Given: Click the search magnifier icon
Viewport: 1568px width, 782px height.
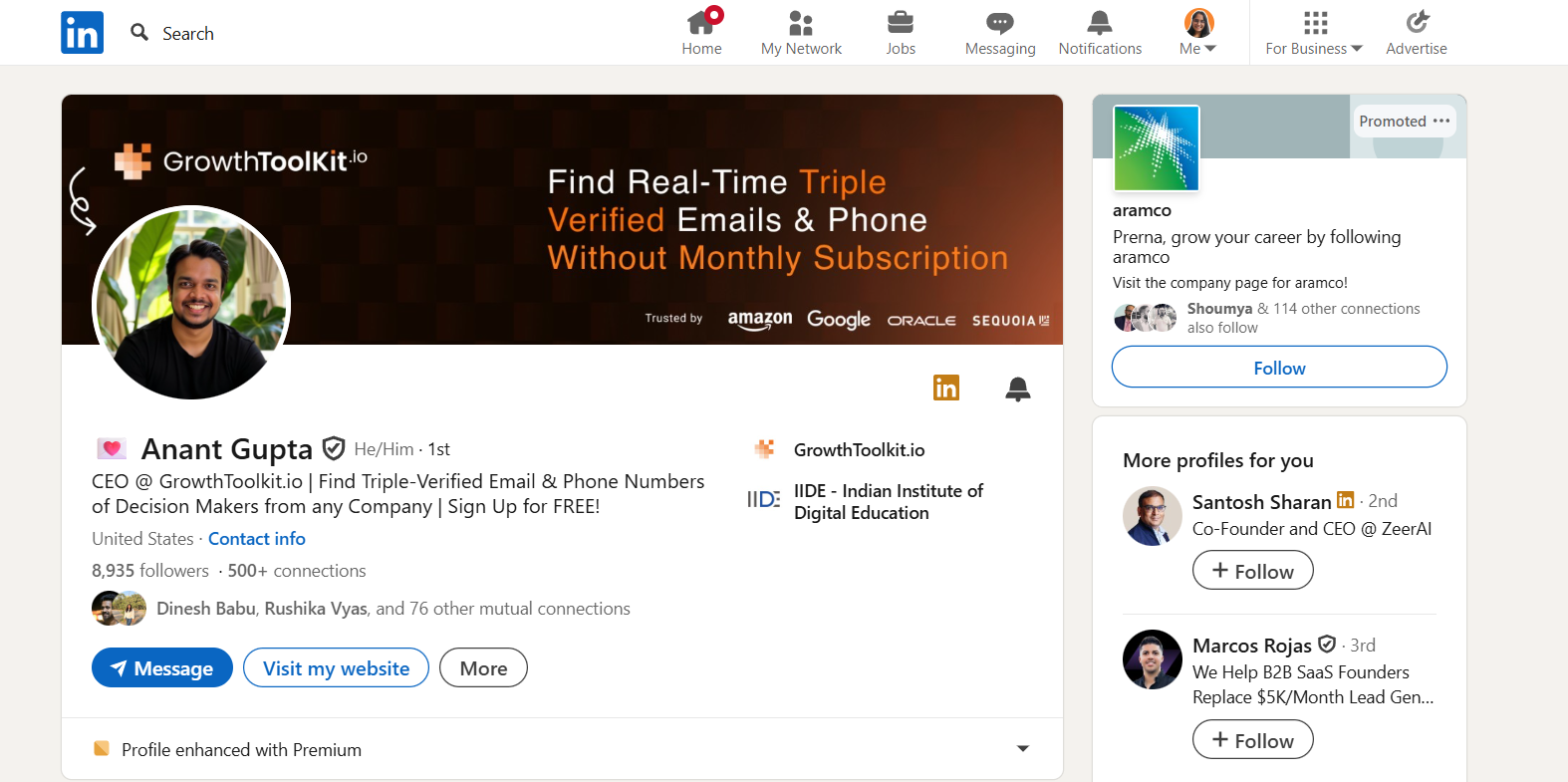Looking at the screenshot, I should tap(139, 33).
